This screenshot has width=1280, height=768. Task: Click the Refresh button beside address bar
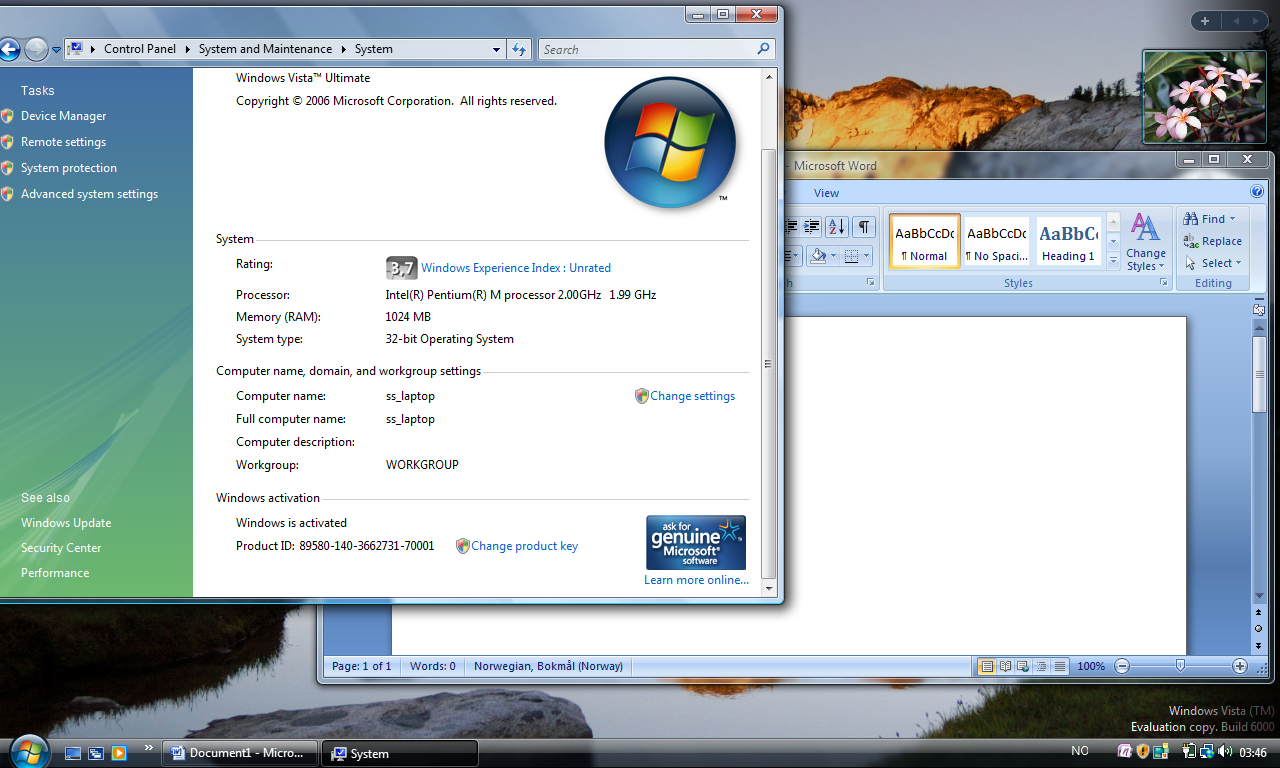tap(519, 49)
